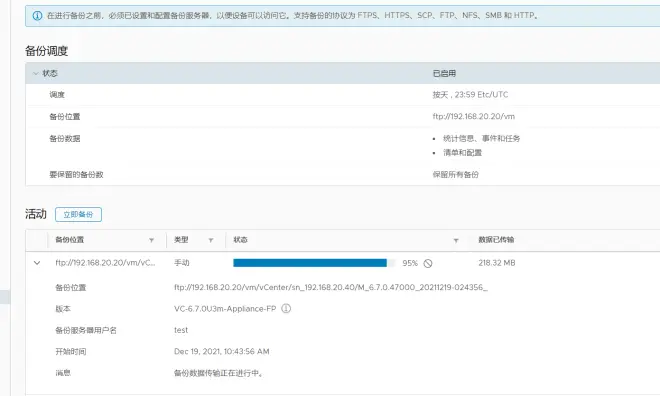660x396 pixels.
Task: Select the schedule value 按天, 23:59 Etc/UTC
Action: point(470,95)
